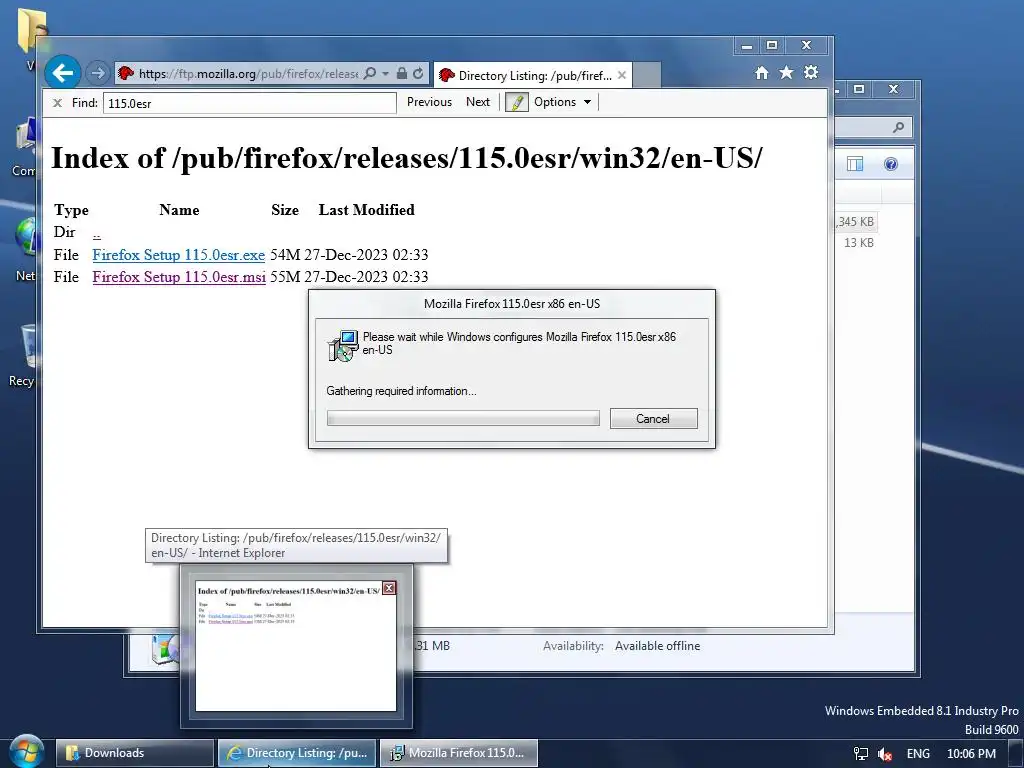
Task: Click the search magnifier in Downloads window
Action: tap(899, 127)
